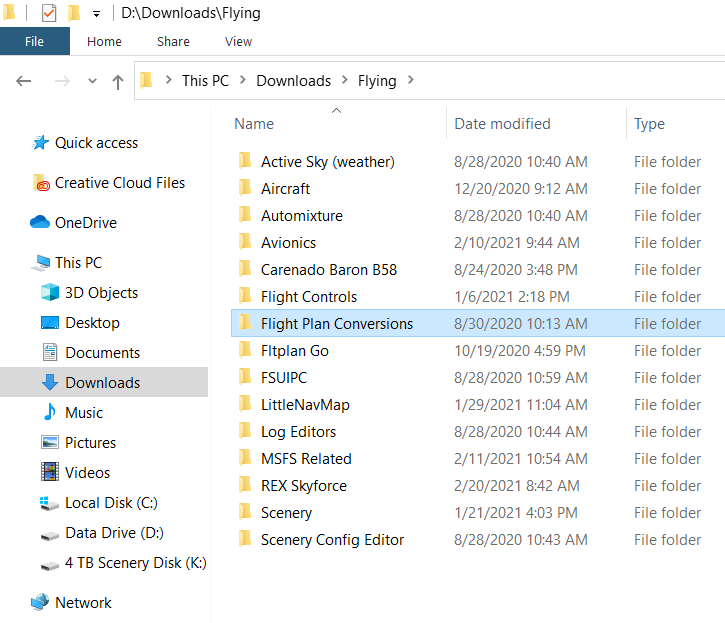Click the Music note icon
Viewport: 725px width, 623px height.
coord(49,412)
